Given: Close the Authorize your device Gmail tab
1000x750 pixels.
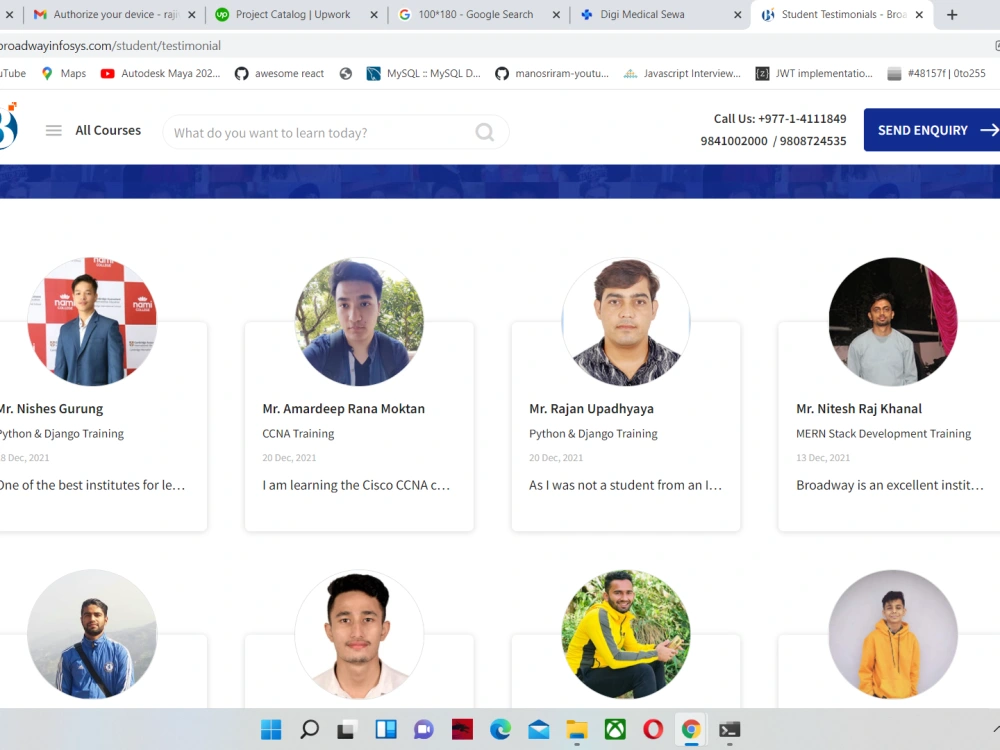Looking at the screenshot, I should point(191,15).
